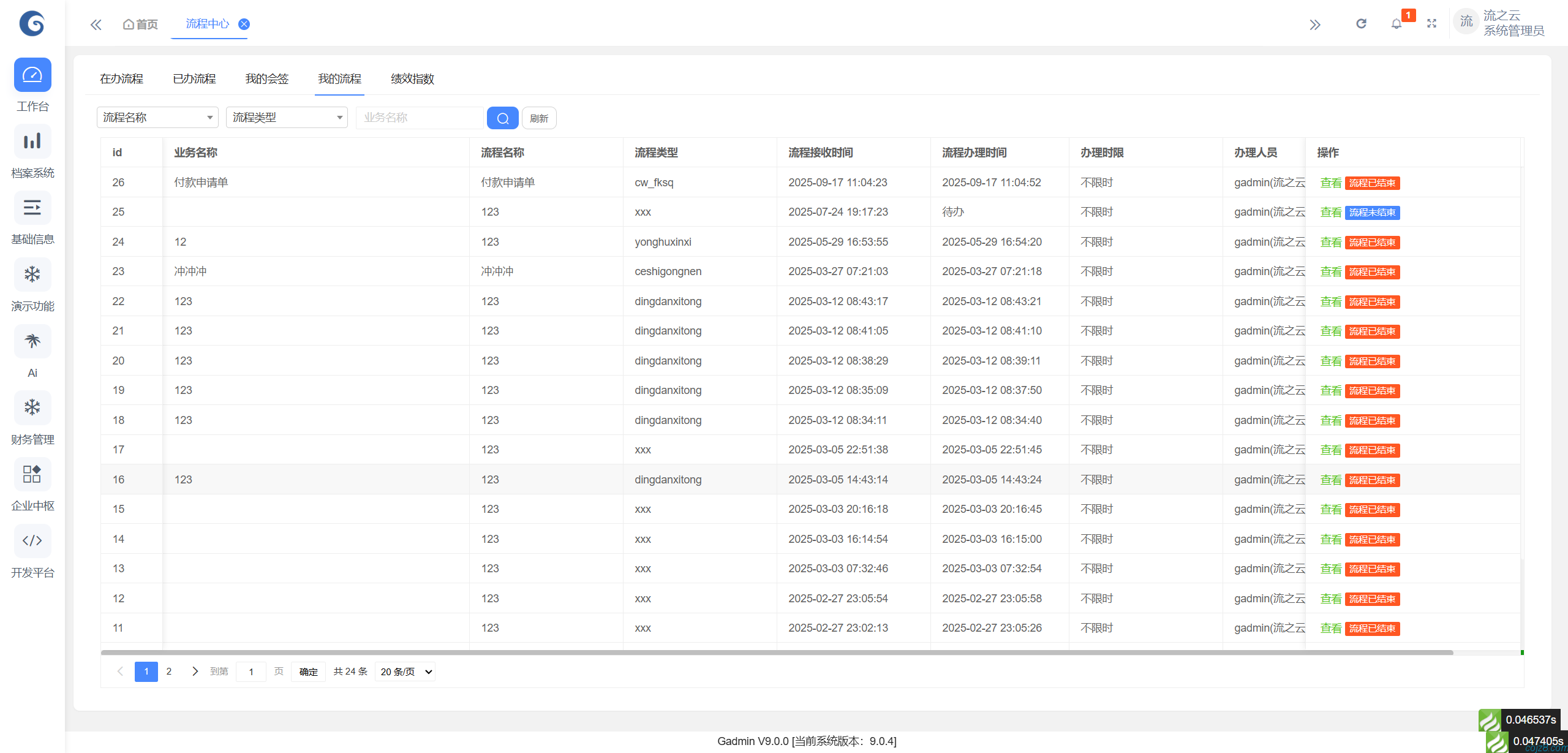Select the 档案系统 archive system icon
Screen dimensions: 1568x753
click(x=32, y=142)
